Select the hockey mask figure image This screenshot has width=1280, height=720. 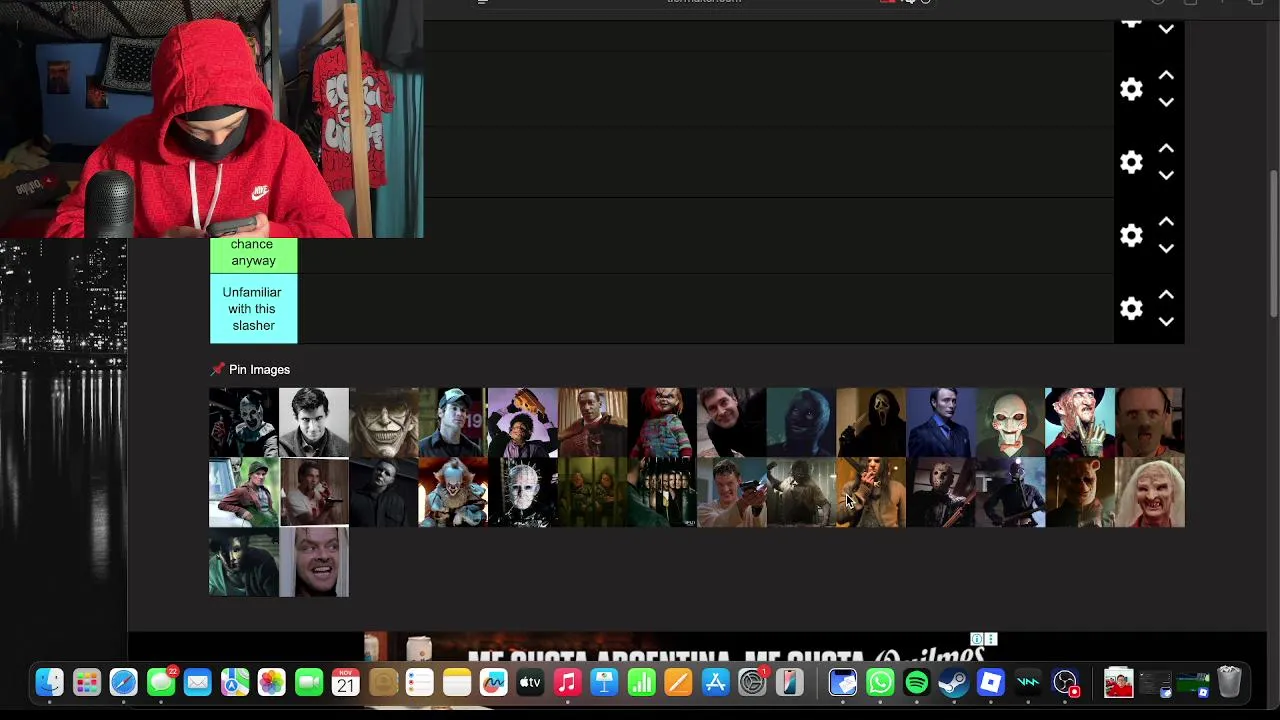pos(940,493)
